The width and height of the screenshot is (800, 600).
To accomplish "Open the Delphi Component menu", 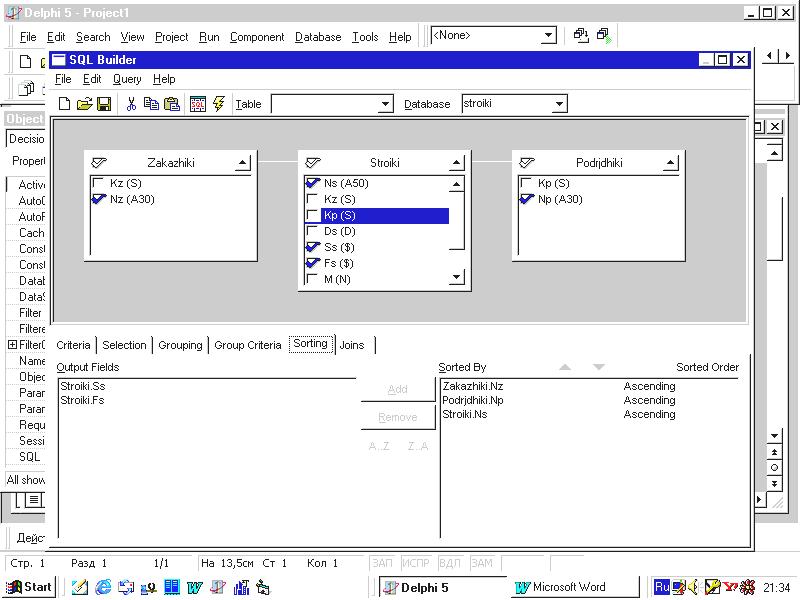I will tap(257, 37).
